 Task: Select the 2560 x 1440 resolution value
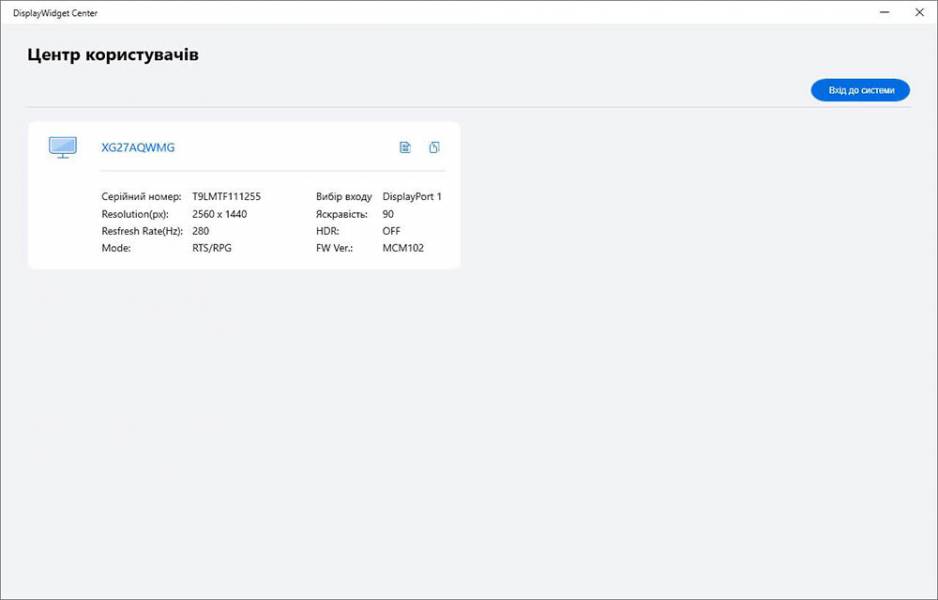click(219, 214)
